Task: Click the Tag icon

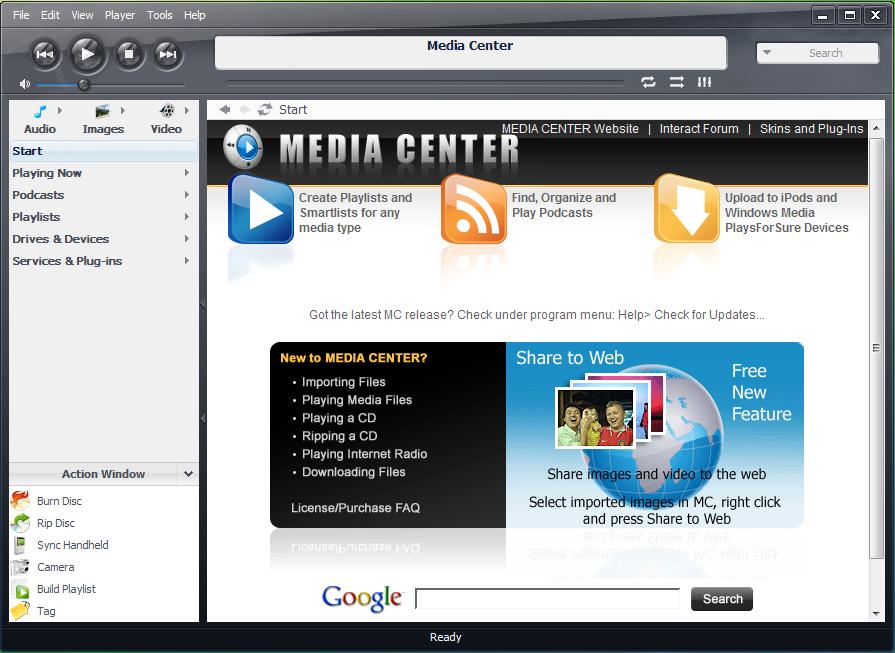Action: [x=20, y=611]
